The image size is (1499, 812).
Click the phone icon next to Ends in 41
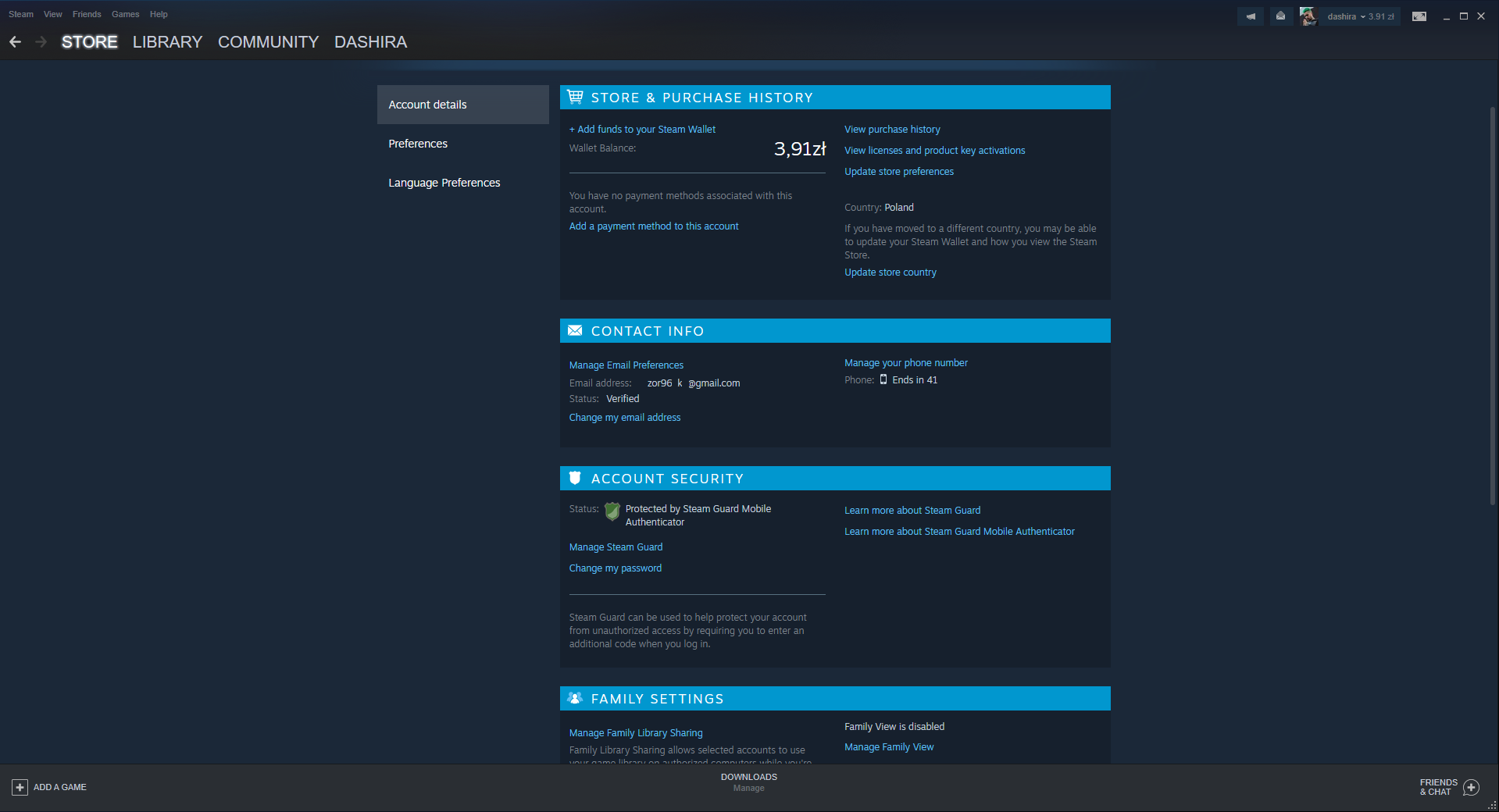pos(883,379)
